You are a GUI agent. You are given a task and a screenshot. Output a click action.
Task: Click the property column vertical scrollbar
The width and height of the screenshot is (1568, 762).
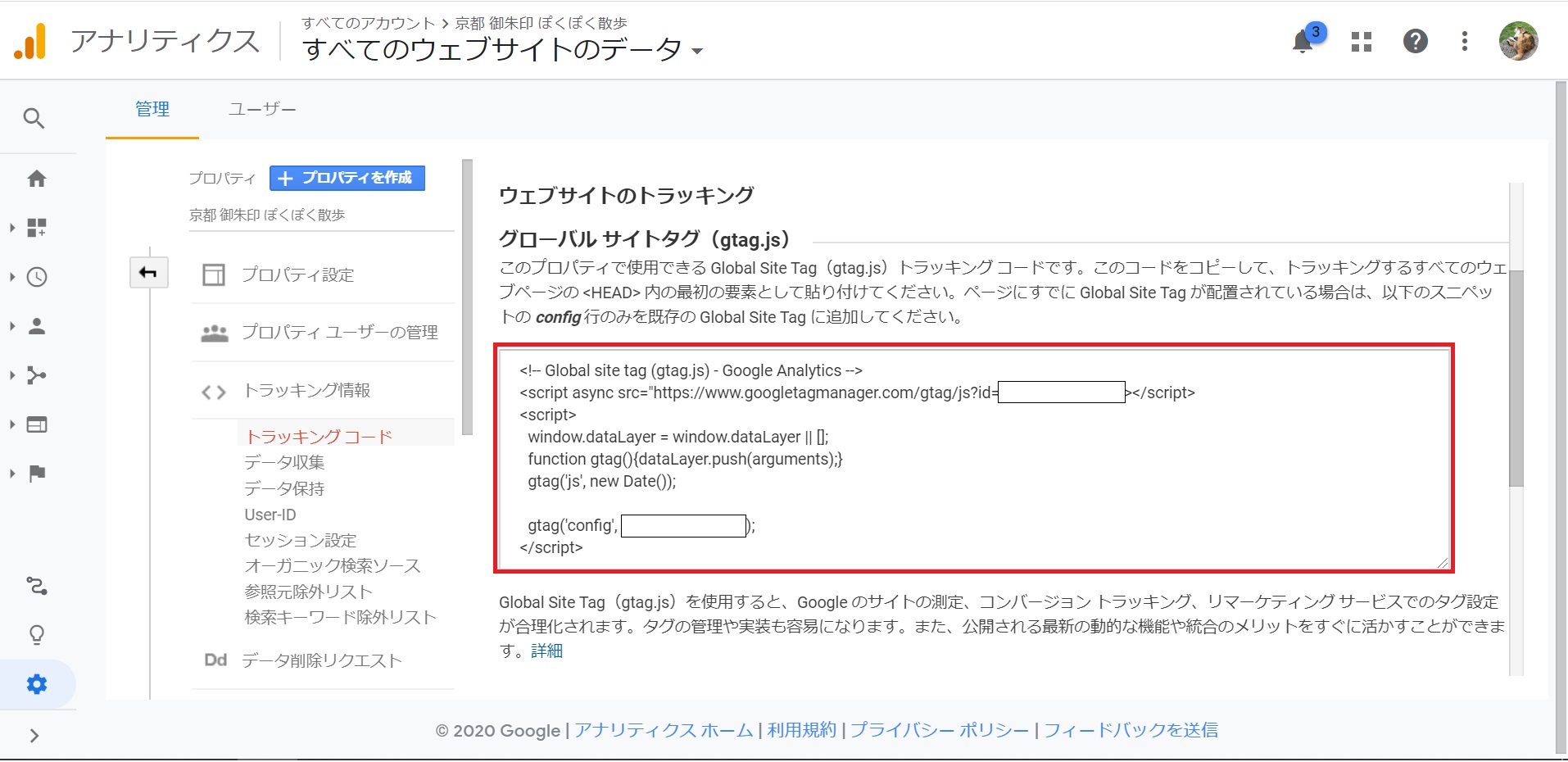point(467,297)
